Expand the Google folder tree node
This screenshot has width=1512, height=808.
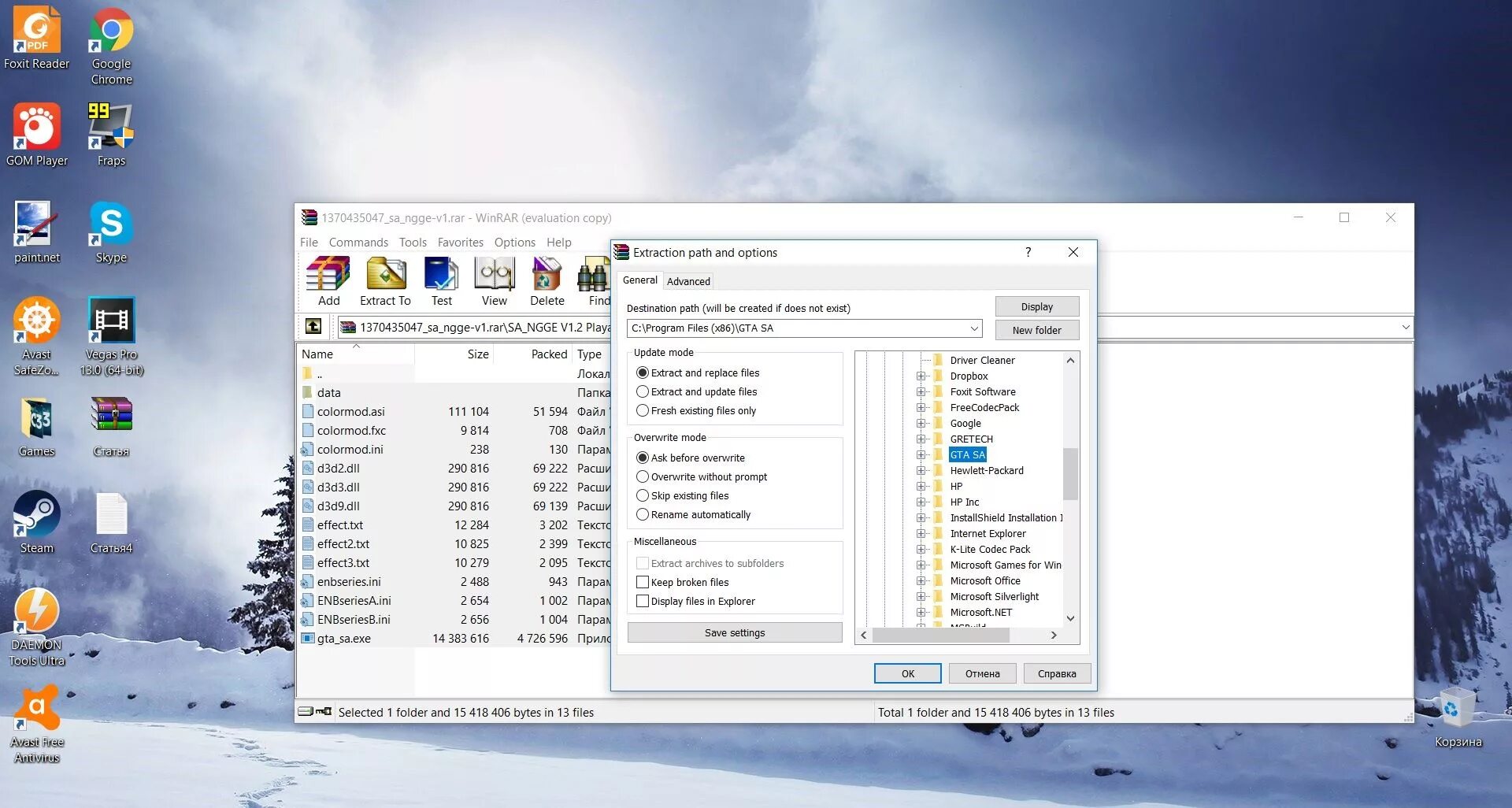(921, 423)
